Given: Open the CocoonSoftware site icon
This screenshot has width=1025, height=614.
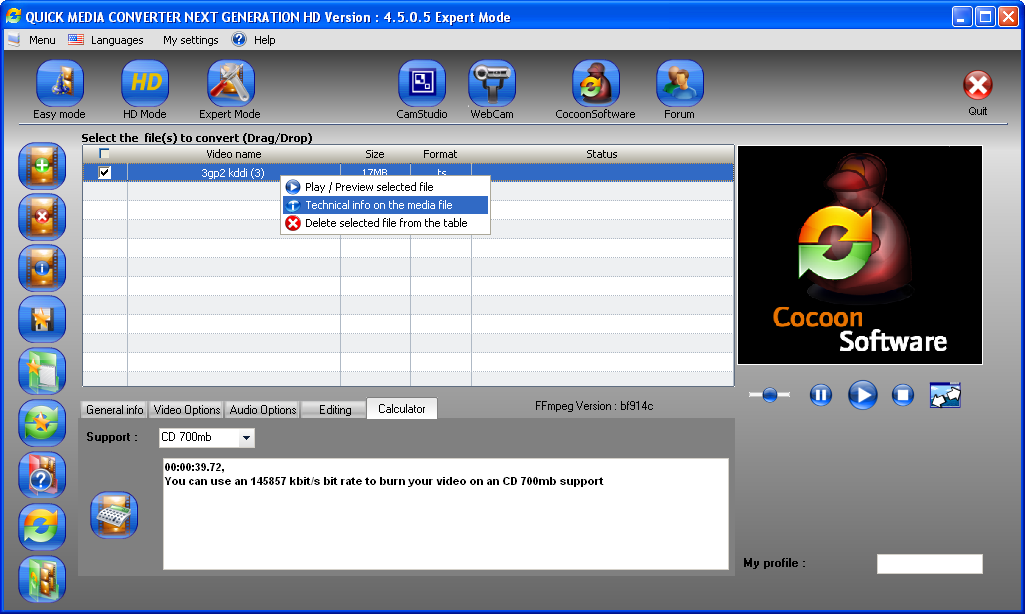Looking at the screenshot, I should [596, 84].
